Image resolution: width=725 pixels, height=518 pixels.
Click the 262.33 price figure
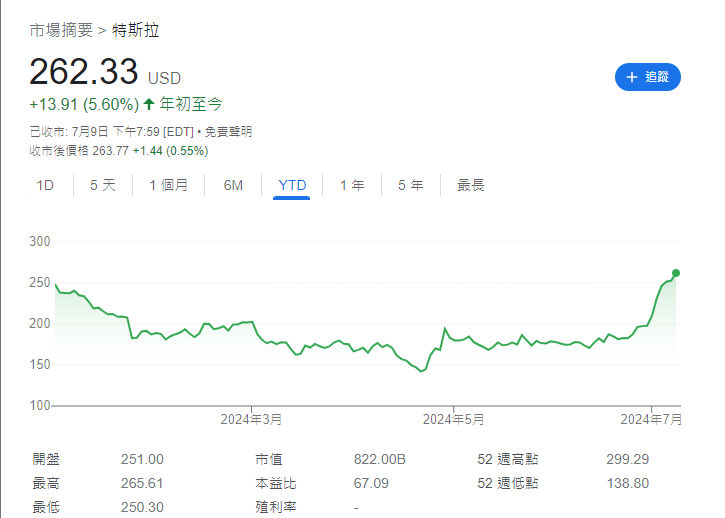[x=85, y=73]
